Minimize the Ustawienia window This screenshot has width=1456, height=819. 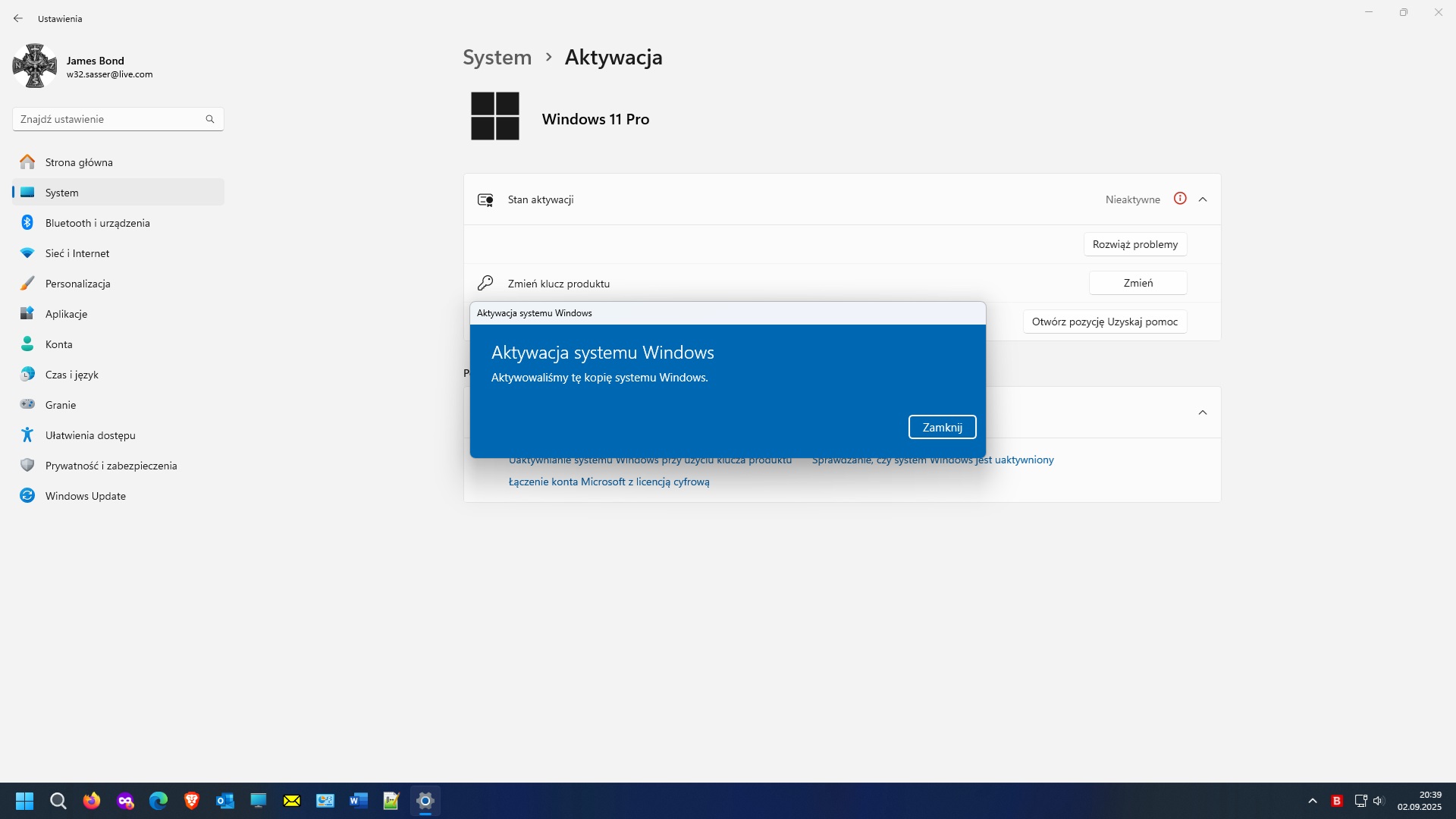pyautogui.click(x=1369, y=12)
